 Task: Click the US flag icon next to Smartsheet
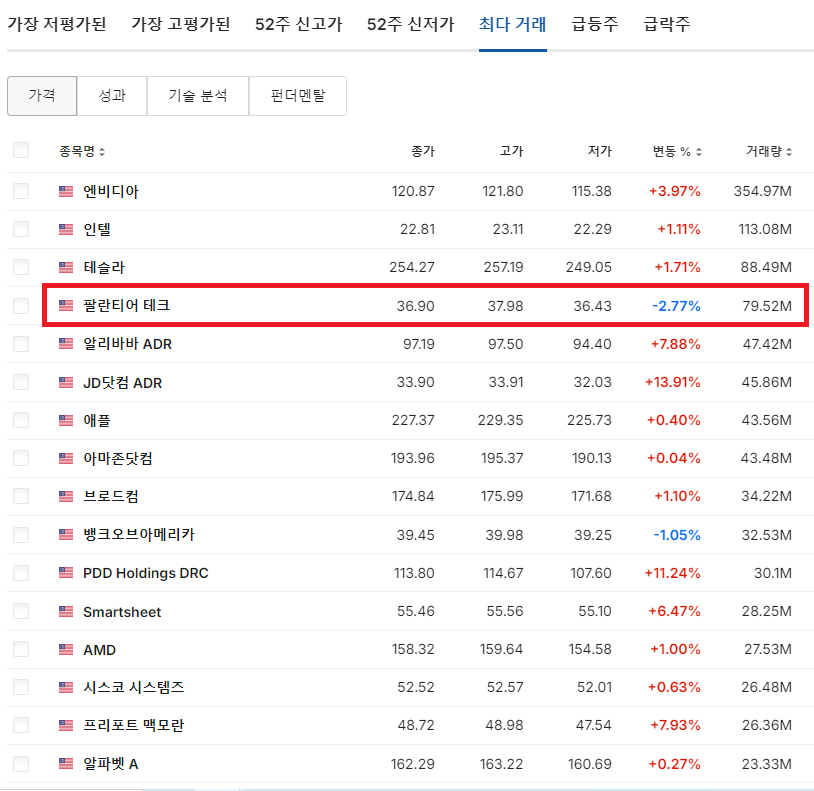[66, 612]
